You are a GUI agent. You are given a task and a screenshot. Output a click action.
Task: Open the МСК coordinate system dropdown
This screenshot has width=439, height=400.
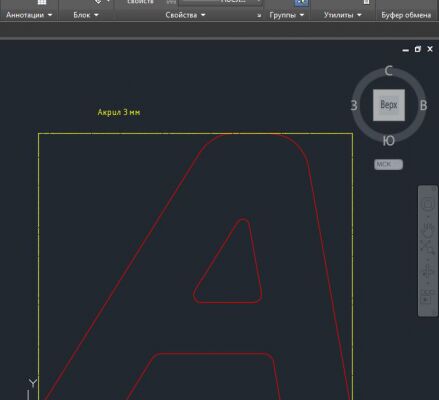(x=388, y=164)
